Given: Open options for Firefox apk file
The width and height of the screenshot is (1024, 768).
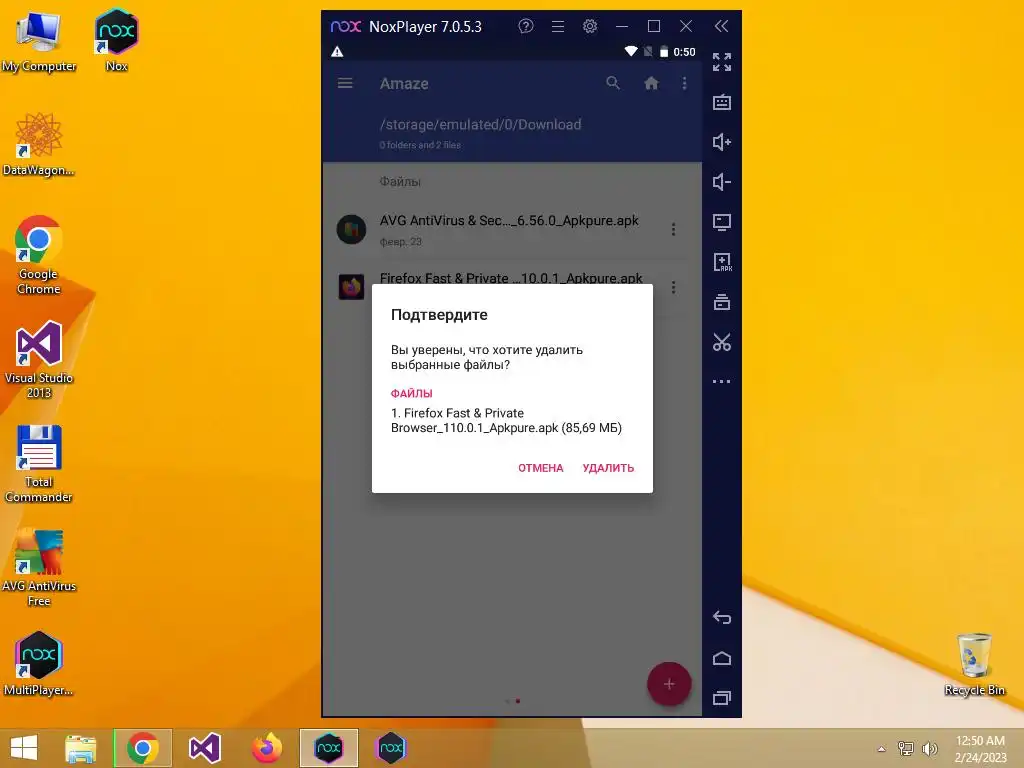Looking at the screenshot, I should [673, 287].
